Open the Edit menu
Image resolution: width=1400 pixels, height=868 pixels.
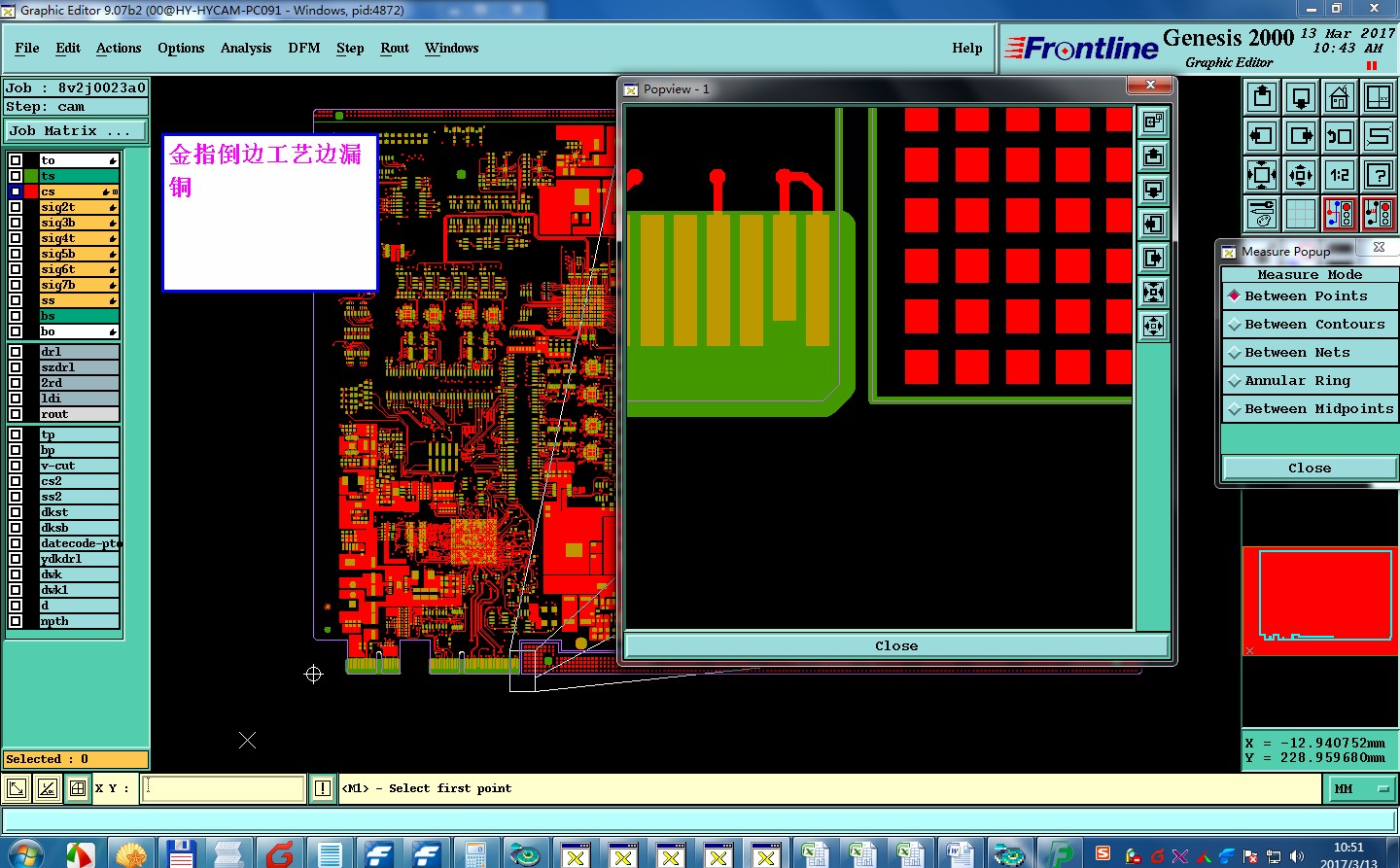68,48
